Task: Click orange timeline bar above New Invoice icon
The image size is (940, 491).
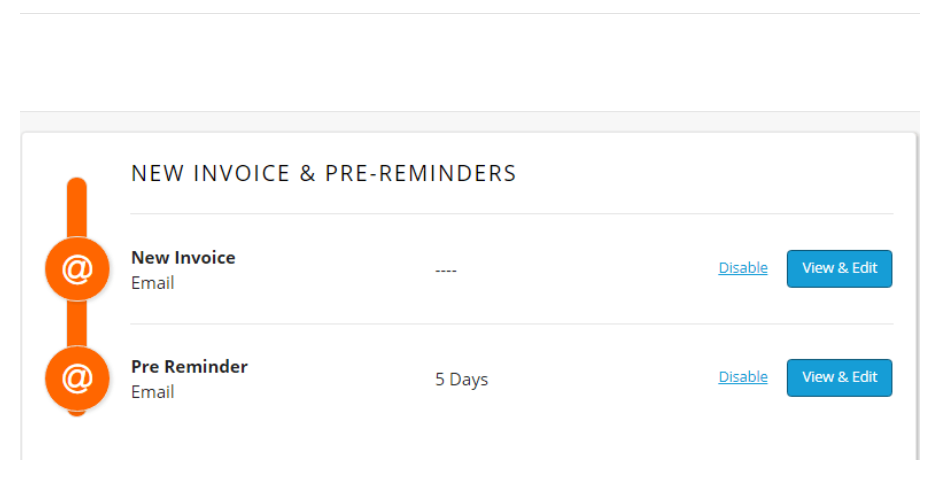Action: (x=77, y=207)
